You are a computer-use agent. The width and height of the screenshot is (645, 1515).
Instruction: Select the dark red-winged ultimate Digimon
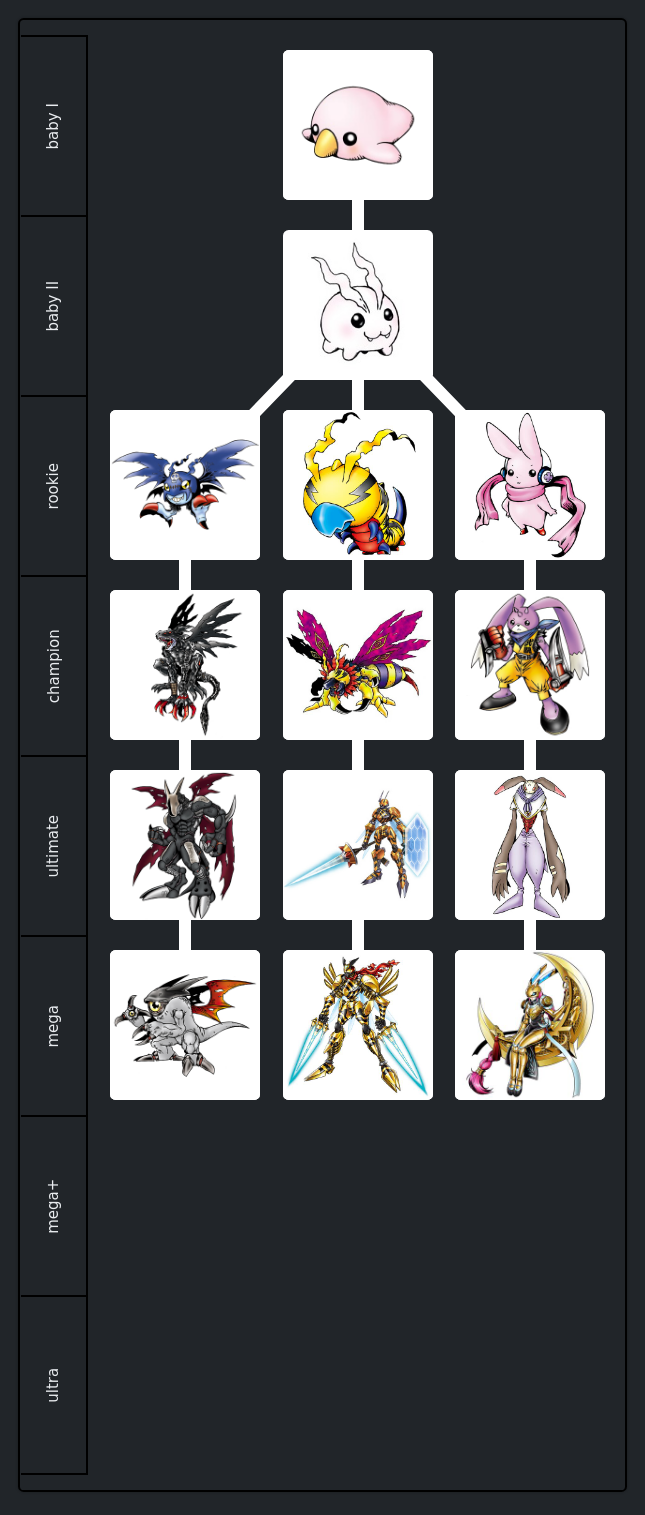(x=185, y=845)
